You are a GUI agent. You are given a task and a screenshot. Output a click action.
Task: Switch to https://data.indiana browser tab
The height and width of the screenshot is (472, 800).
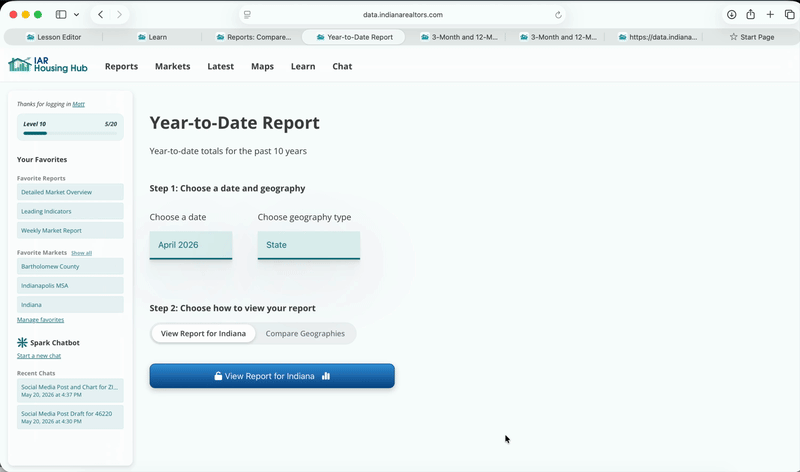[x=657, y=37]
